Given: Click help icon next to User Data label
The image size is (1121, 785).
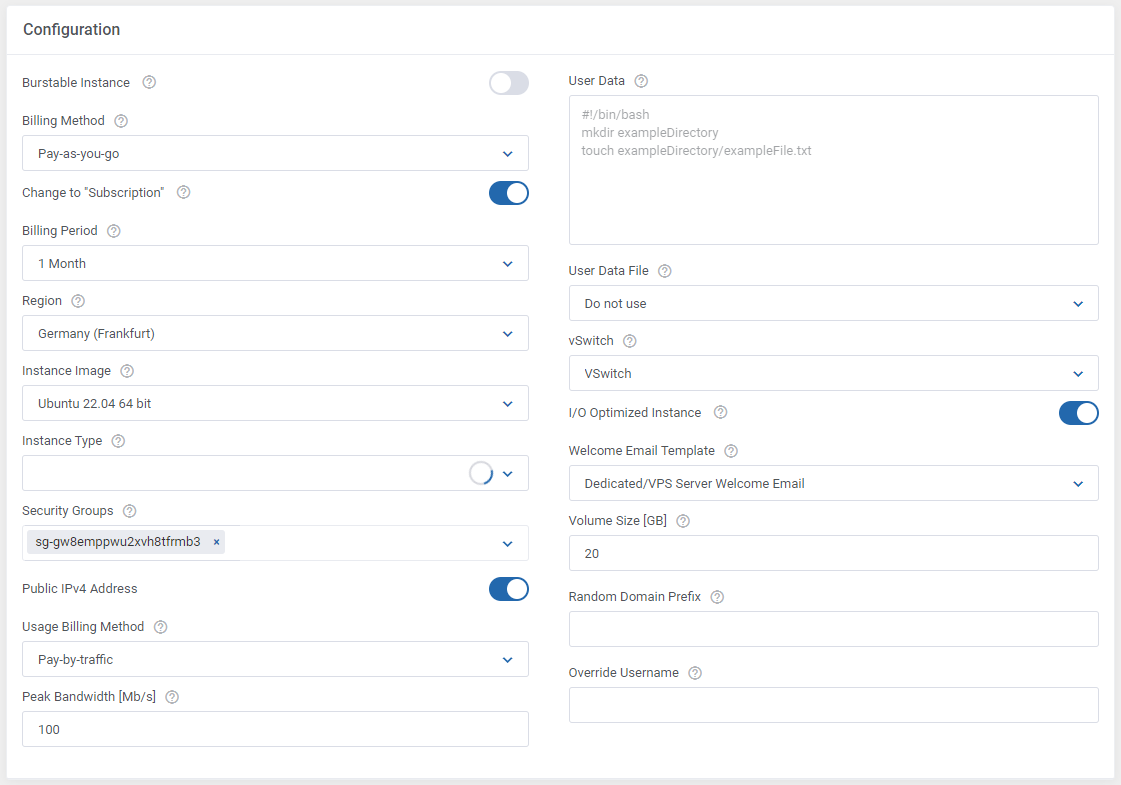Looking at the screenshot, I should pos(641,81).
